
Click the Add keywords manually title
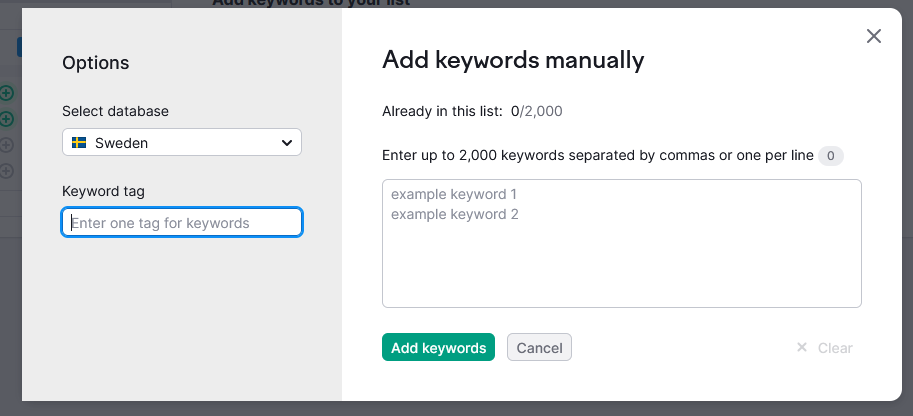tap(513, 60)
